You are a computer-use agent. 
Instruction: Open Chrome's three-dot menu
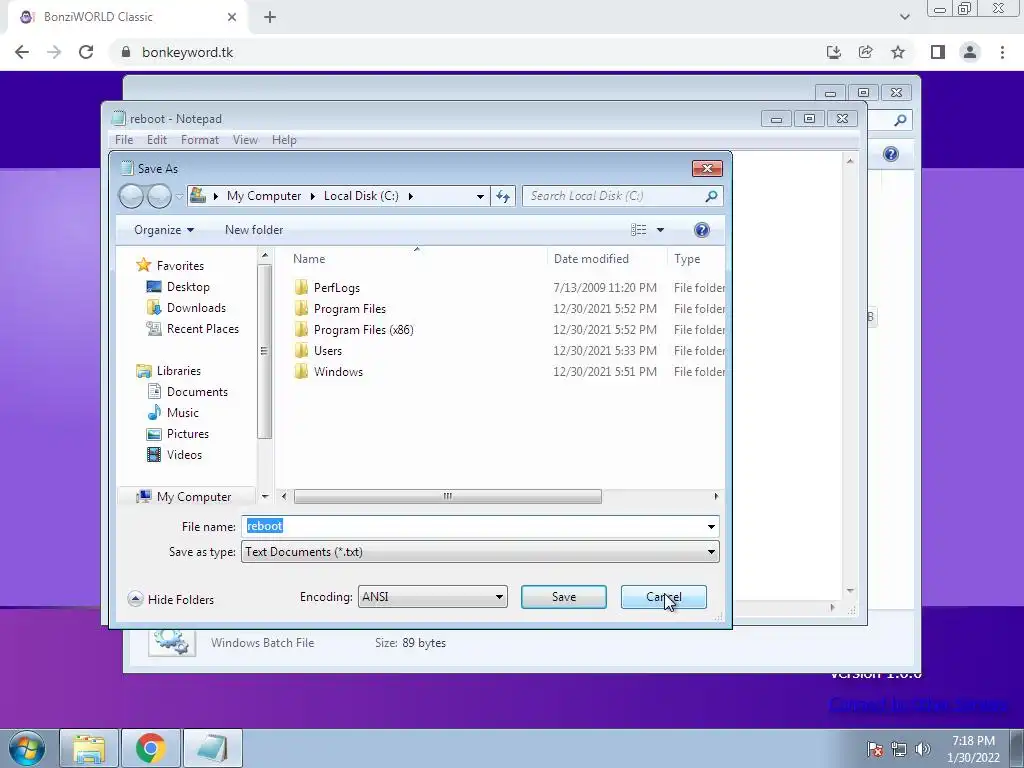coord(1002,52)
